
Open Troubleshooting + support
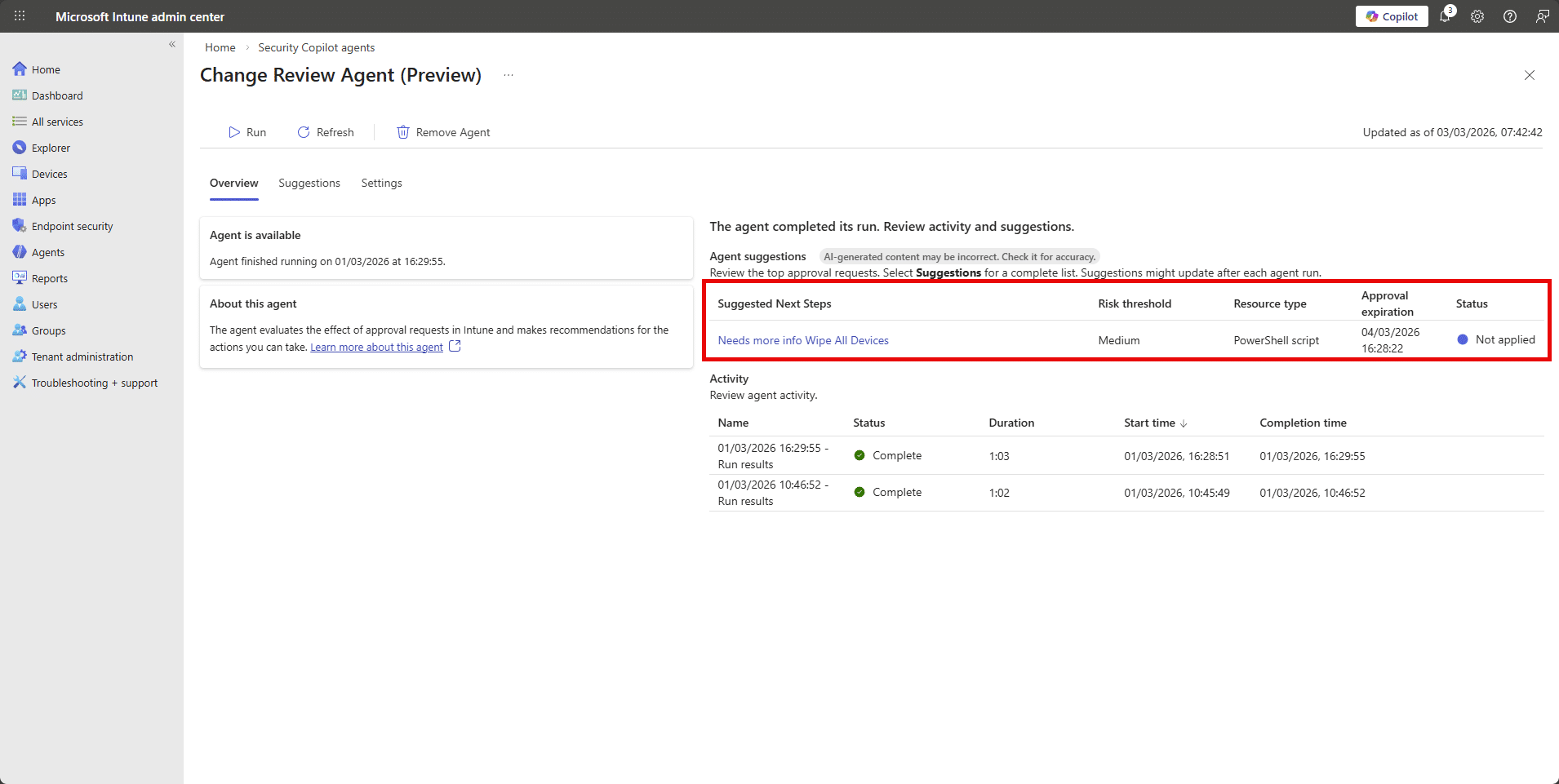coord(94,383)
